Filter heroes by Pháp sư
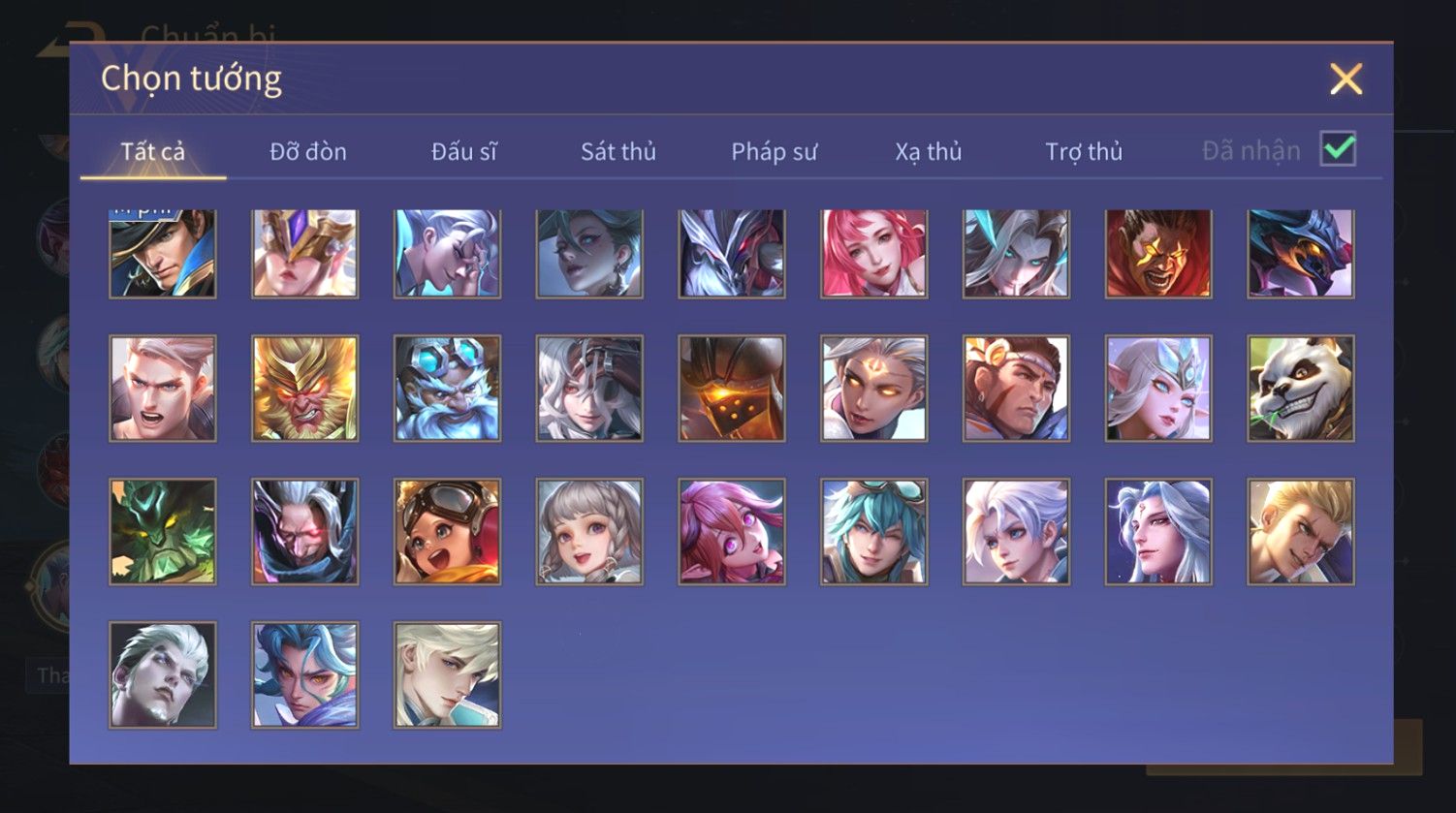Viewport: 1456px width, 813px height. pyautogui.click(x=774, y=152)
